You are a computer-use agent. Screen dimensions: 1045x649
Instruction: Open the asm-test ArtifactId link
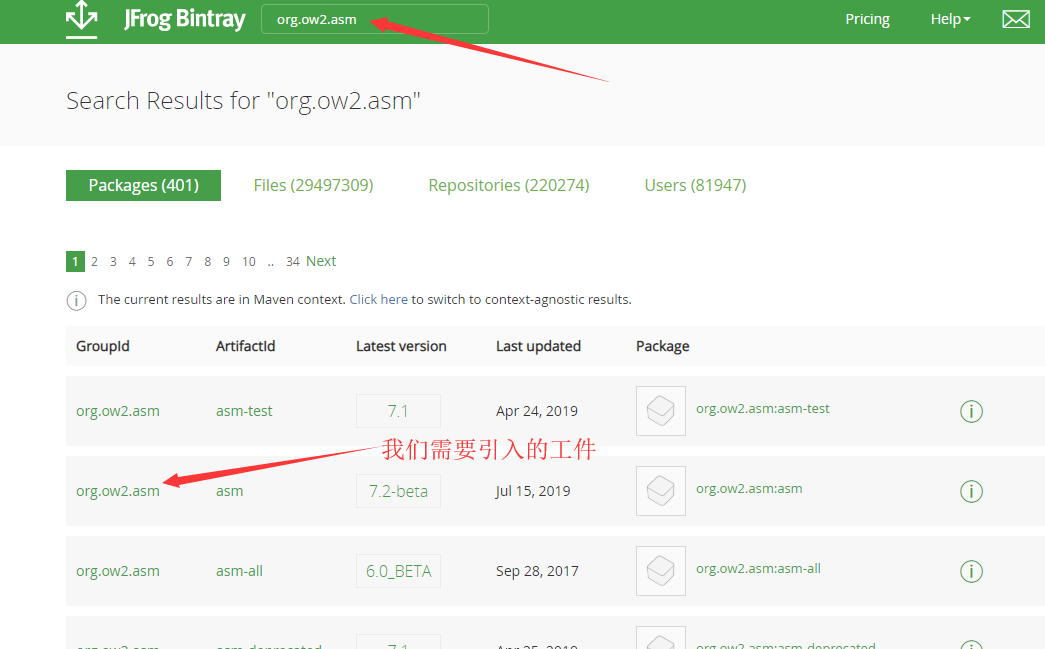click(244, 411)
